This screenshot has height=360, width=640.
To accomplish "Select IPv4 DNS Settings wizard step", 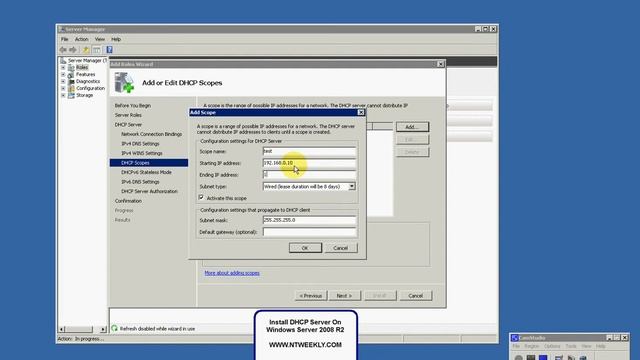I will click(x=140, y=144).
